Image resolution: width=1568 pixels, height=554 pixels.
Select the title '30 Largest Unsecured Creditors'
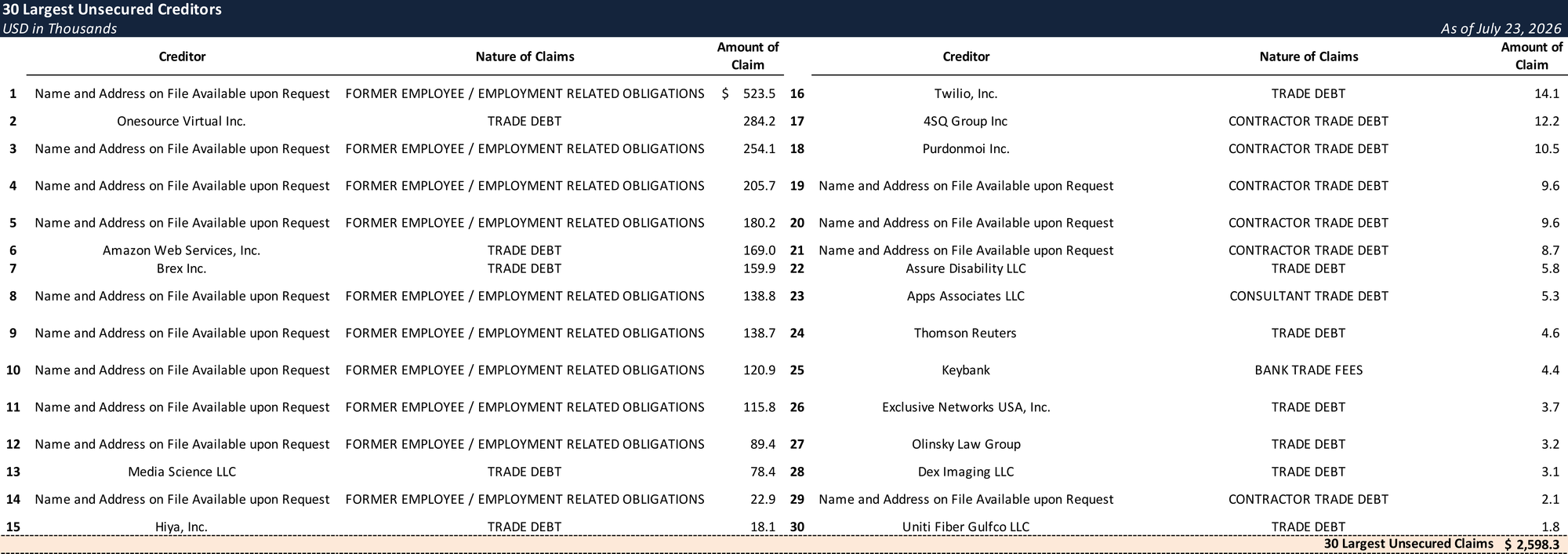pos(112,9)
